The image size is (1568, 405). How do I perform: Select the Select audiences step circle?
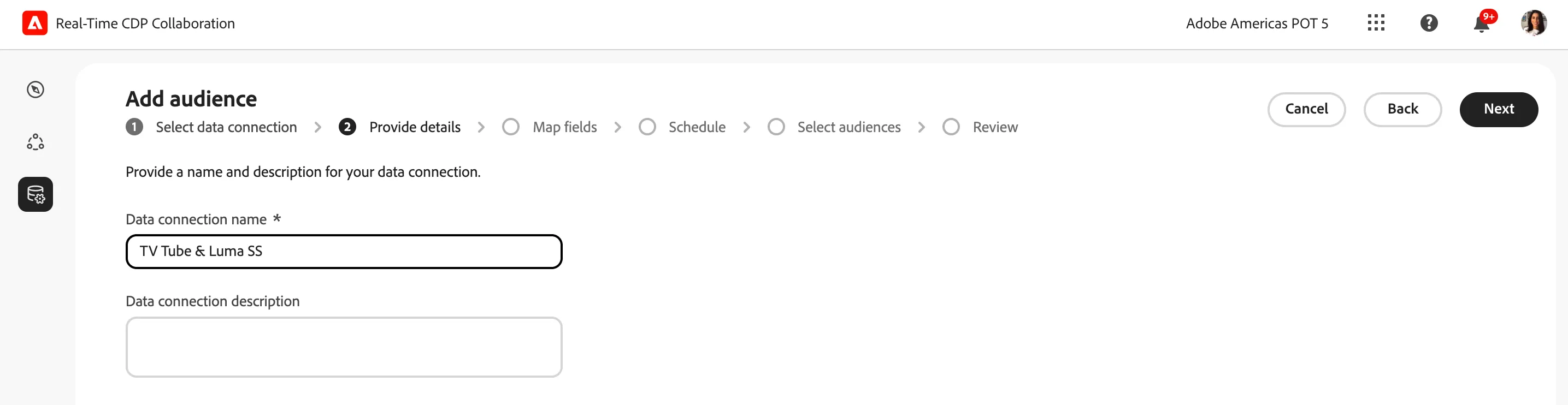click(776, 127)
